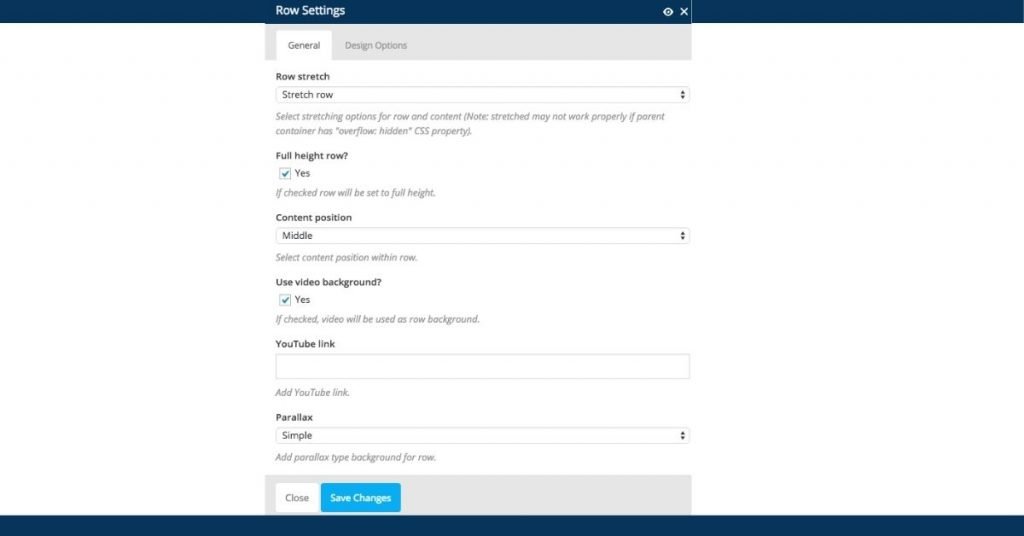Click the Yes label under Use video background
The width and height of the screenshot is (1024, 536).
coord(302,300)
